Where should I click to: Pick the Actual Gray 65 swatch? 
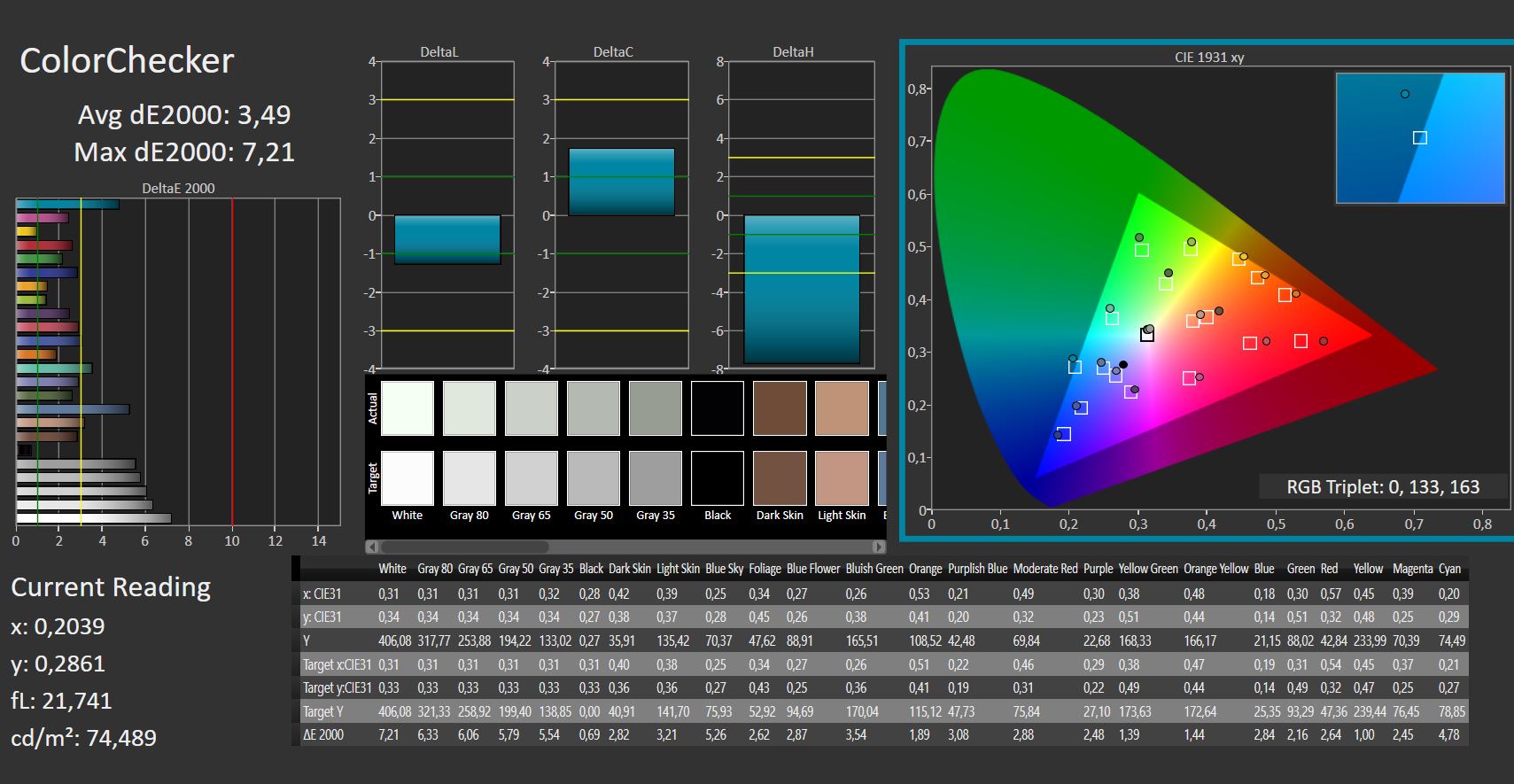point(532,408)
